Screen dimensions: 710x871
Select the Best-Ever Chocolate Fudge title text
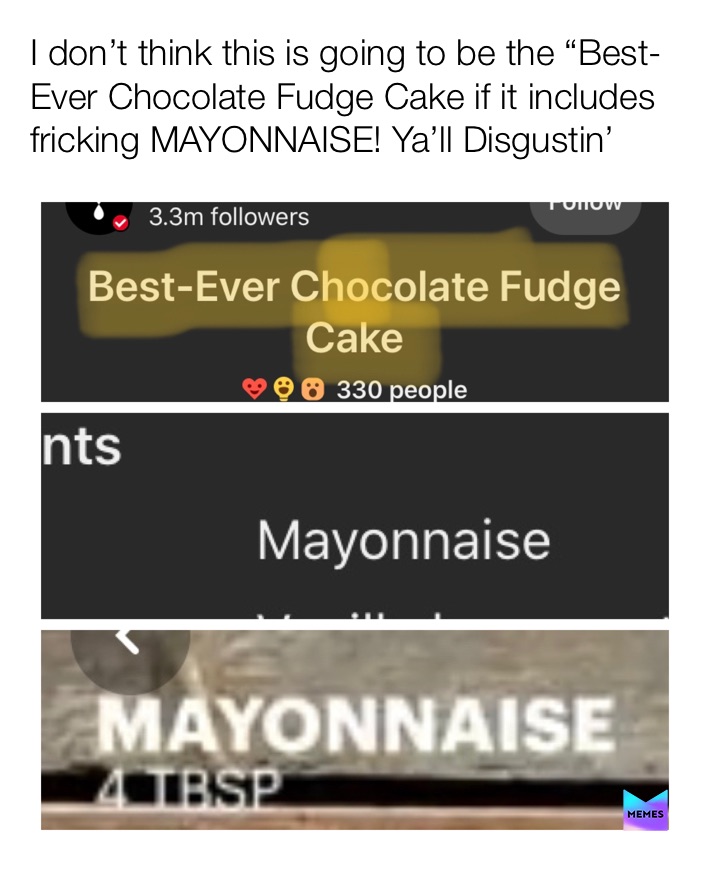tap(354, 287)
